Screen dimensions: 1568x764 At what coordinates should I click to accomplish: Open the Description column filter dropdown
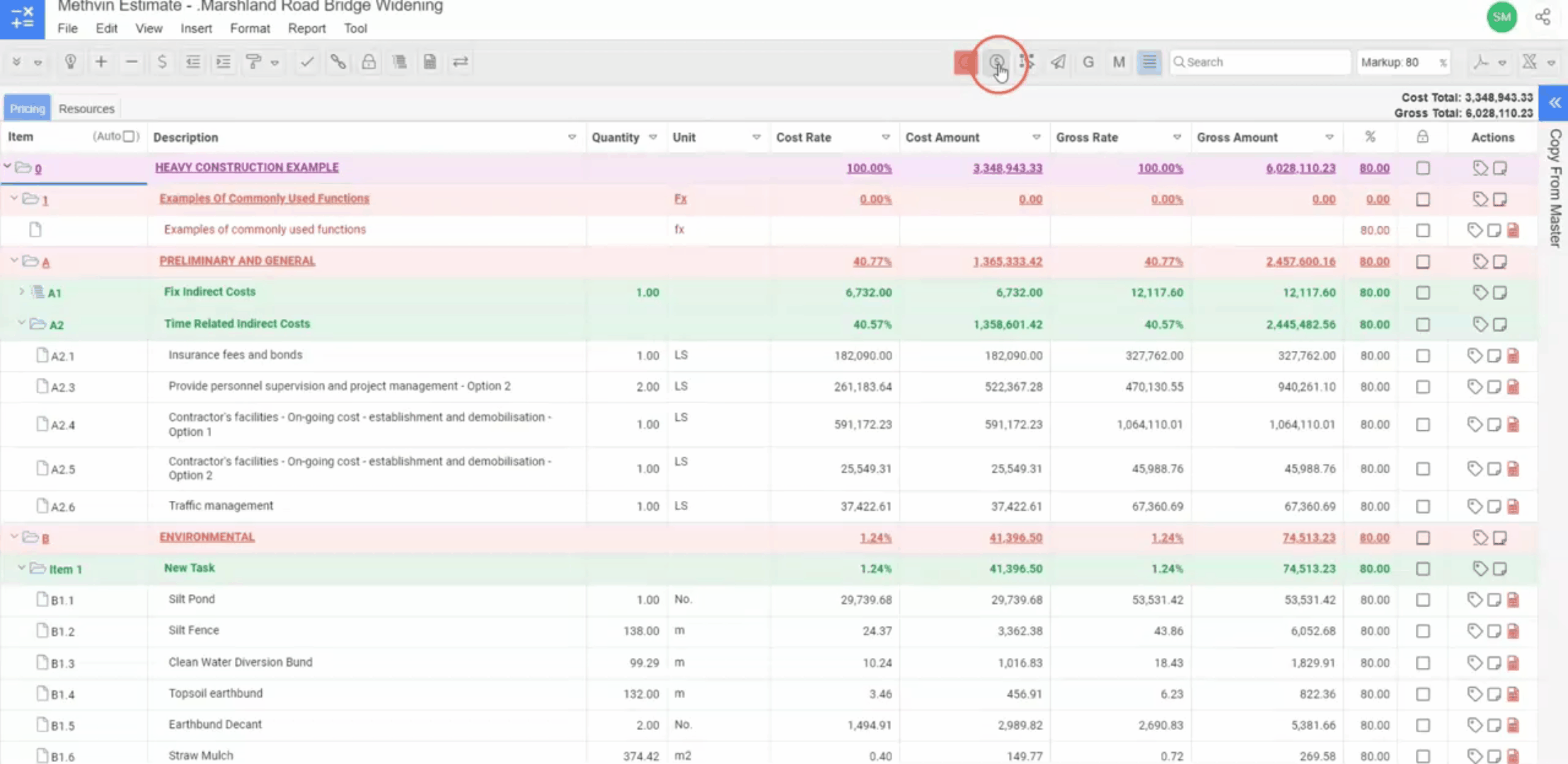click(572, 137)
